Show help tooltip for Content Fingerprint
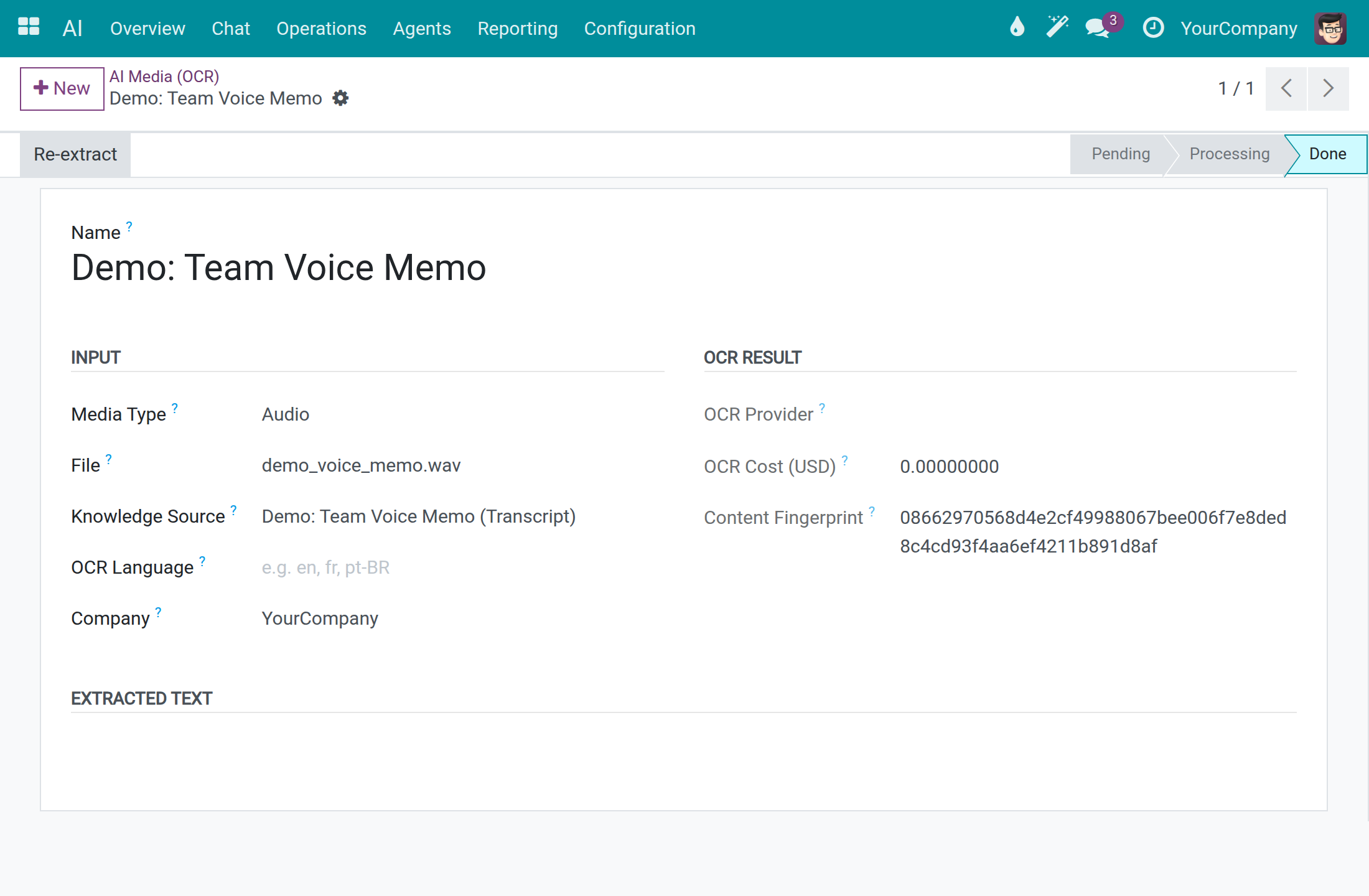This screenshot has height=896, width=1369. [x=872, y=511]
